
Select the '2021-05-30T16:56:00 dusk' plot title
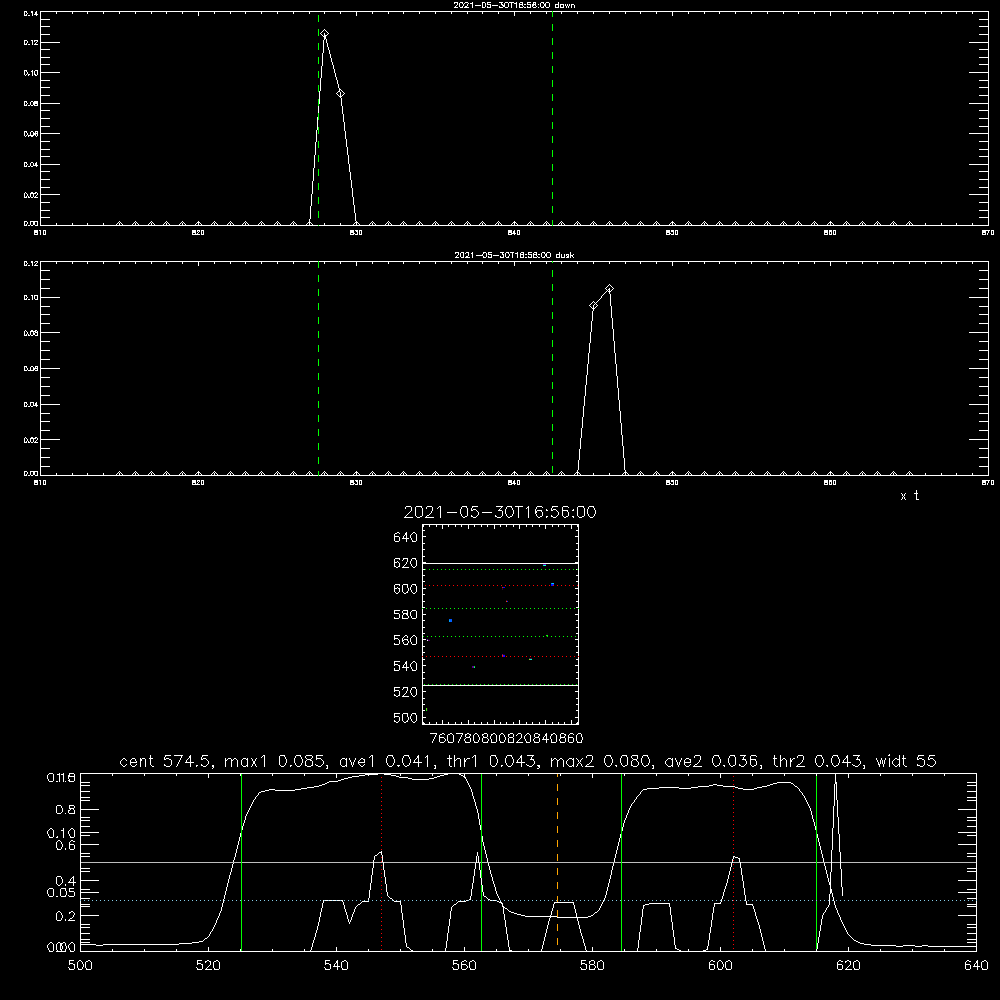[x=514, y=255]
